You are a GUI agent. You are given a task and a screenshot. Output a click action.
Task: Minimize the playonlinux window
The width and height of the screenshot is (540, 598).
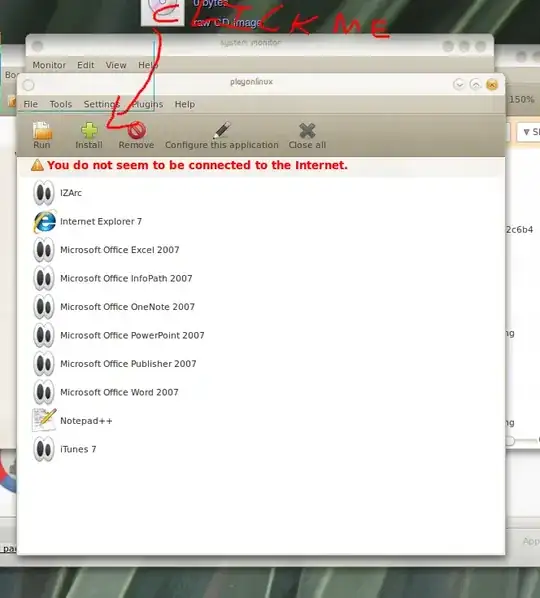pos(459,84)
